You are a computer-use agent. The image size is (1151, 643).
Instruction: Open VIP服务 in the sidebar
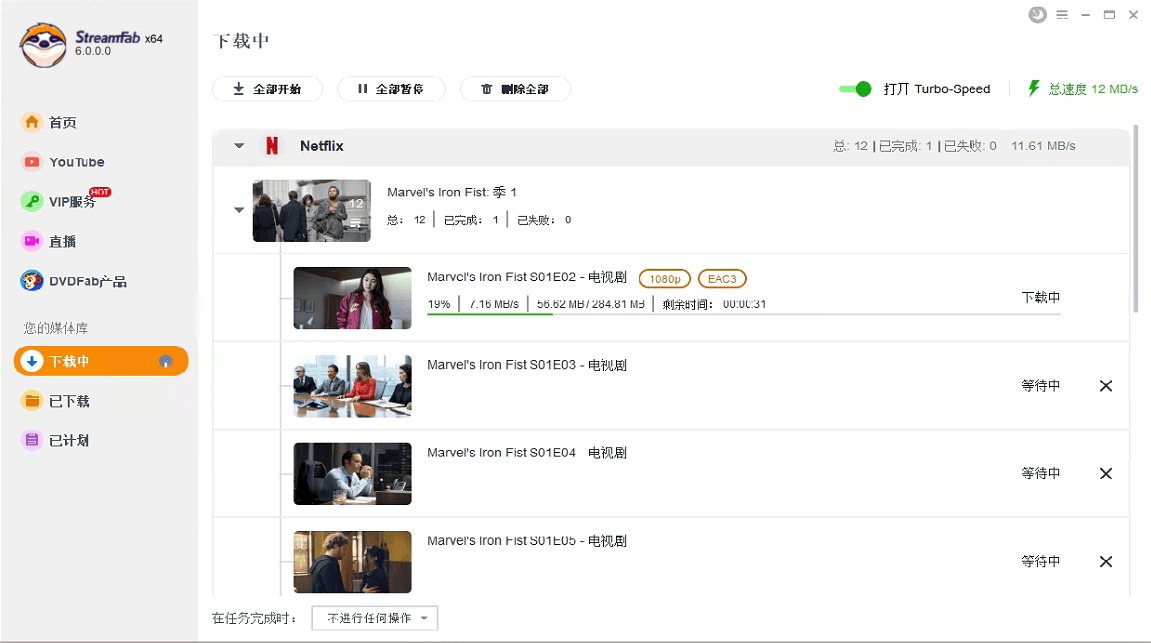point(72,202)
